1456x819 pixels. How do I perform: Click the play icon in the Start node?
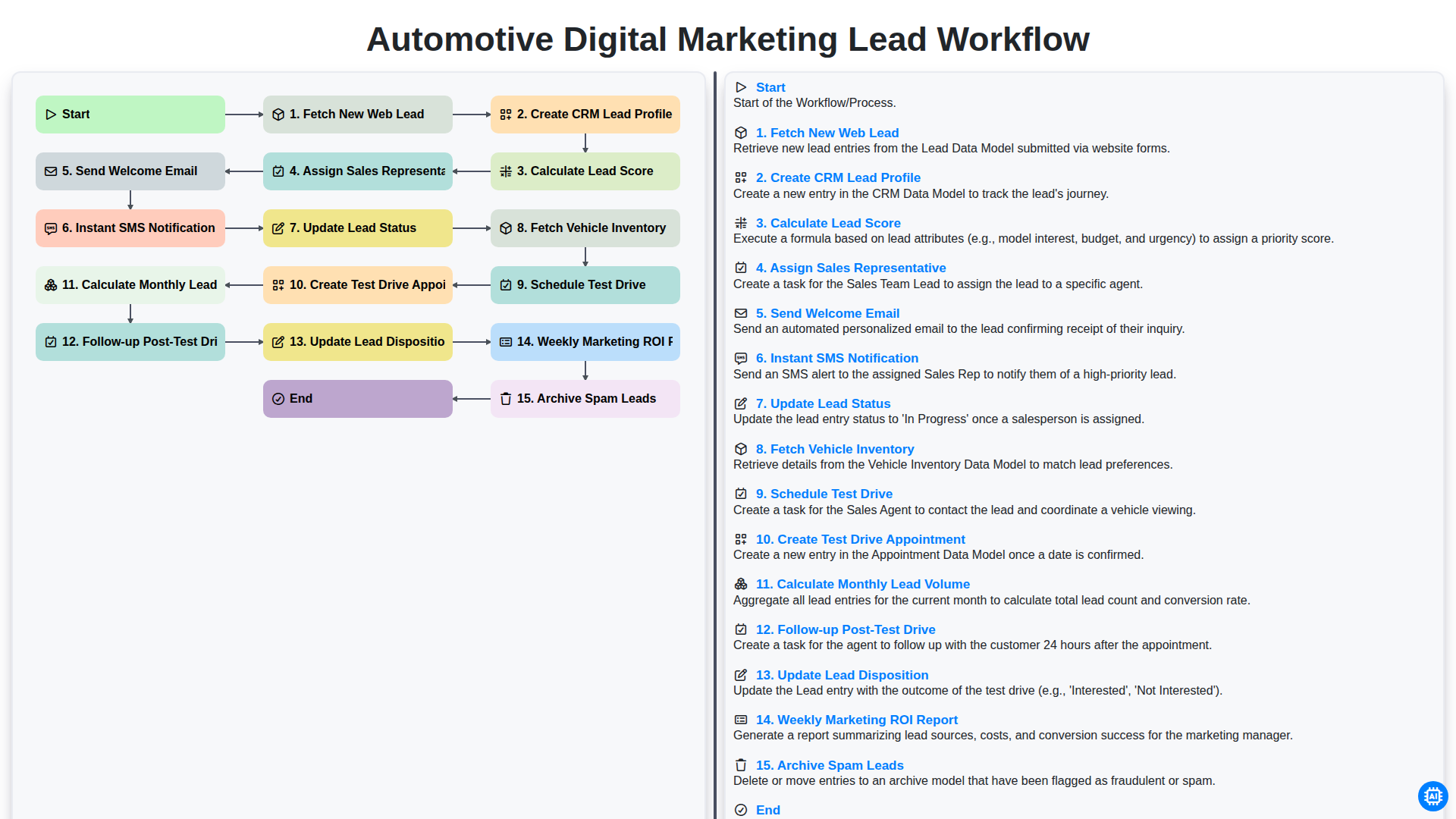pyautogui.click(x=51, y=115)
